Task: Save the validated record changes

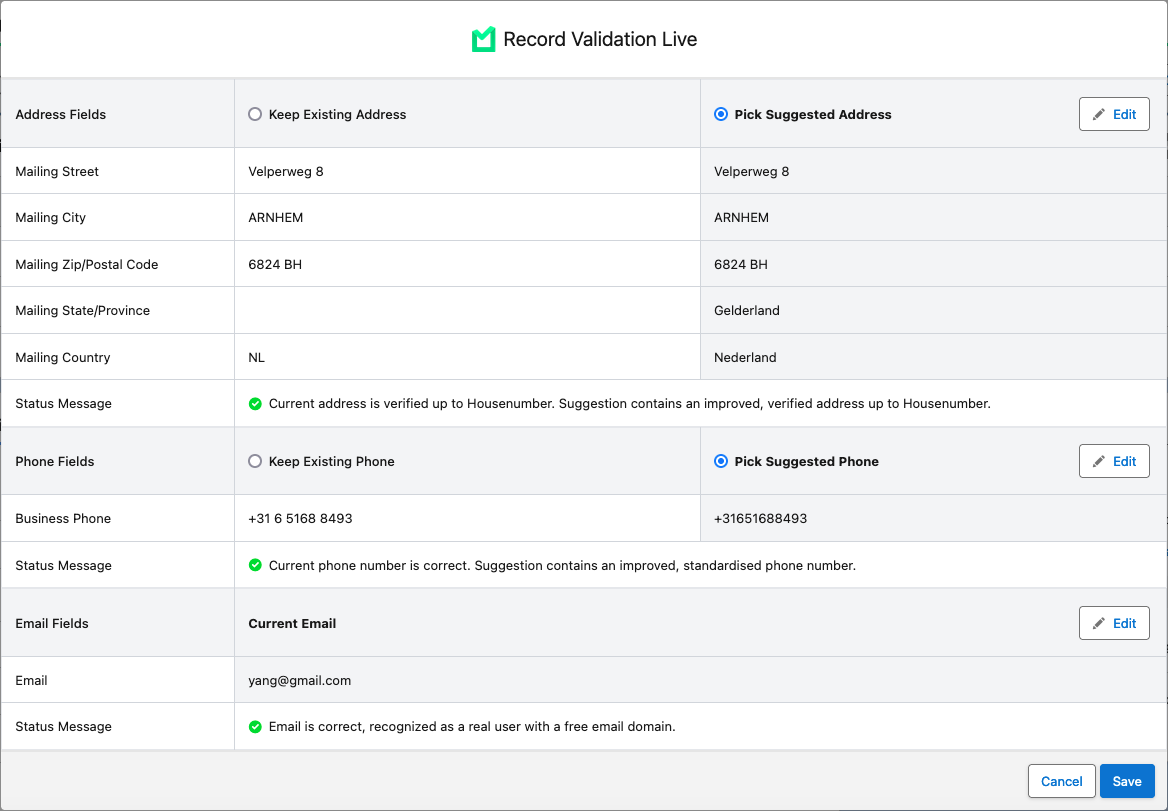Action: click(x=1127, y=781)
